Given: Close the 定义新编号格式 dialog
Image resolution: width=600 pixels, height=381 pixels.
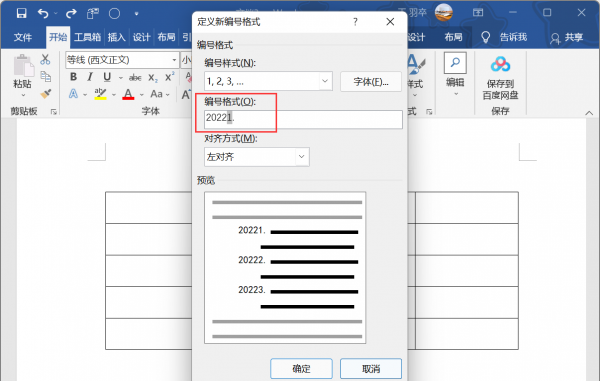Looking at the screenshot, I should [390, 22].
